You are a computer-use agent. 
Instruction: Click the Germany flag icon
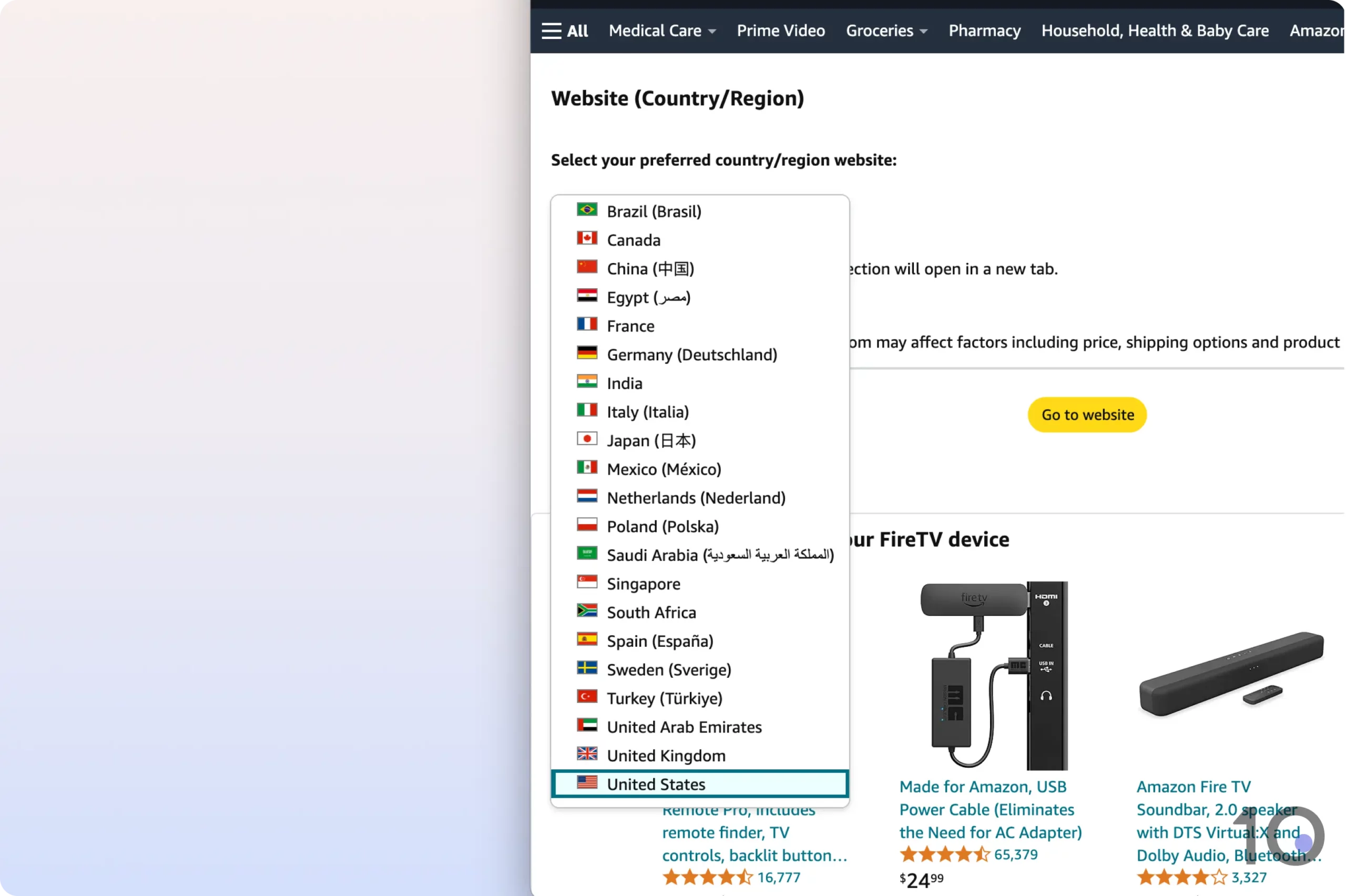pos(587,353)
